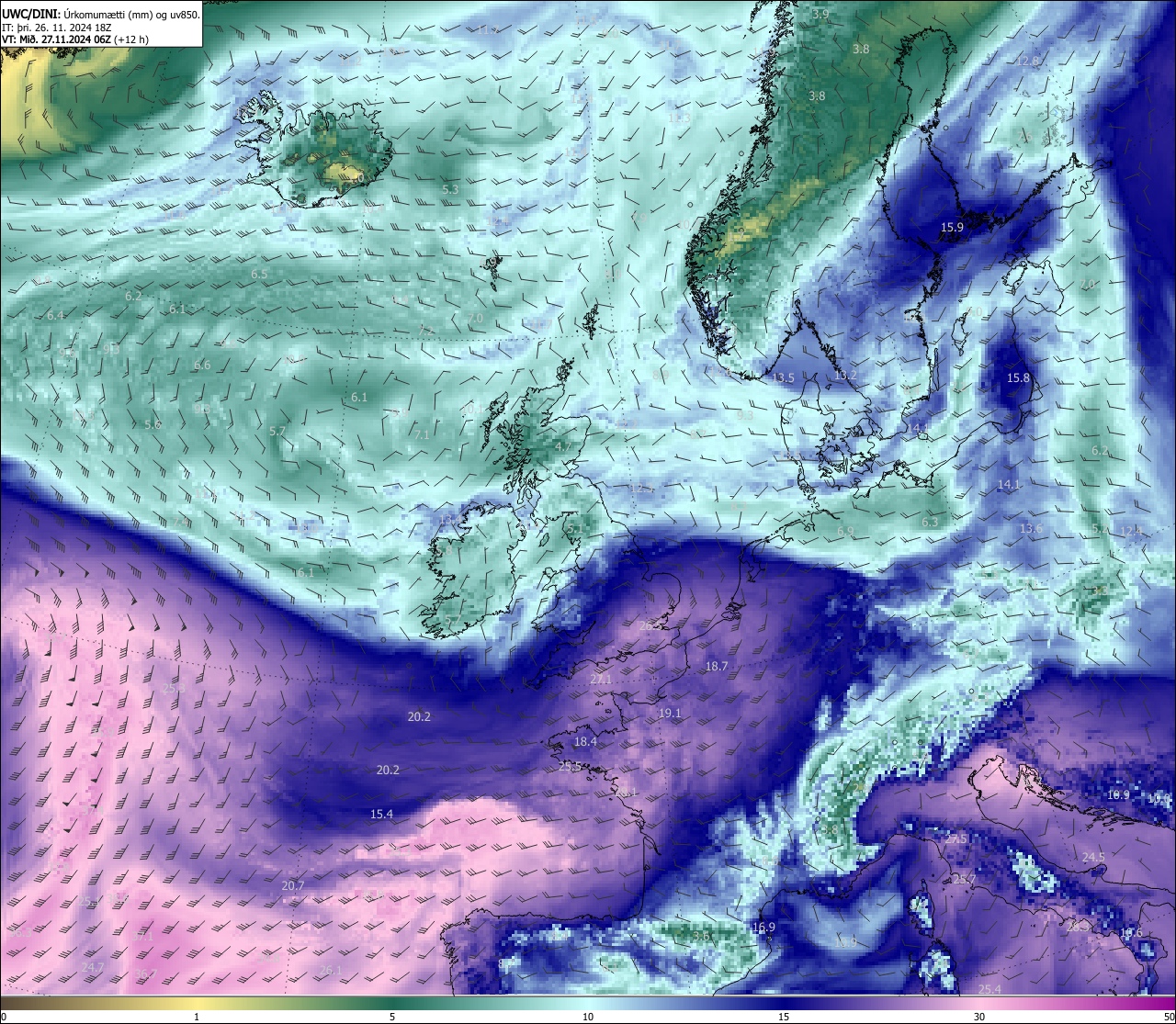
Task: Click the 13.5 value label
Action: coord(783,377)
